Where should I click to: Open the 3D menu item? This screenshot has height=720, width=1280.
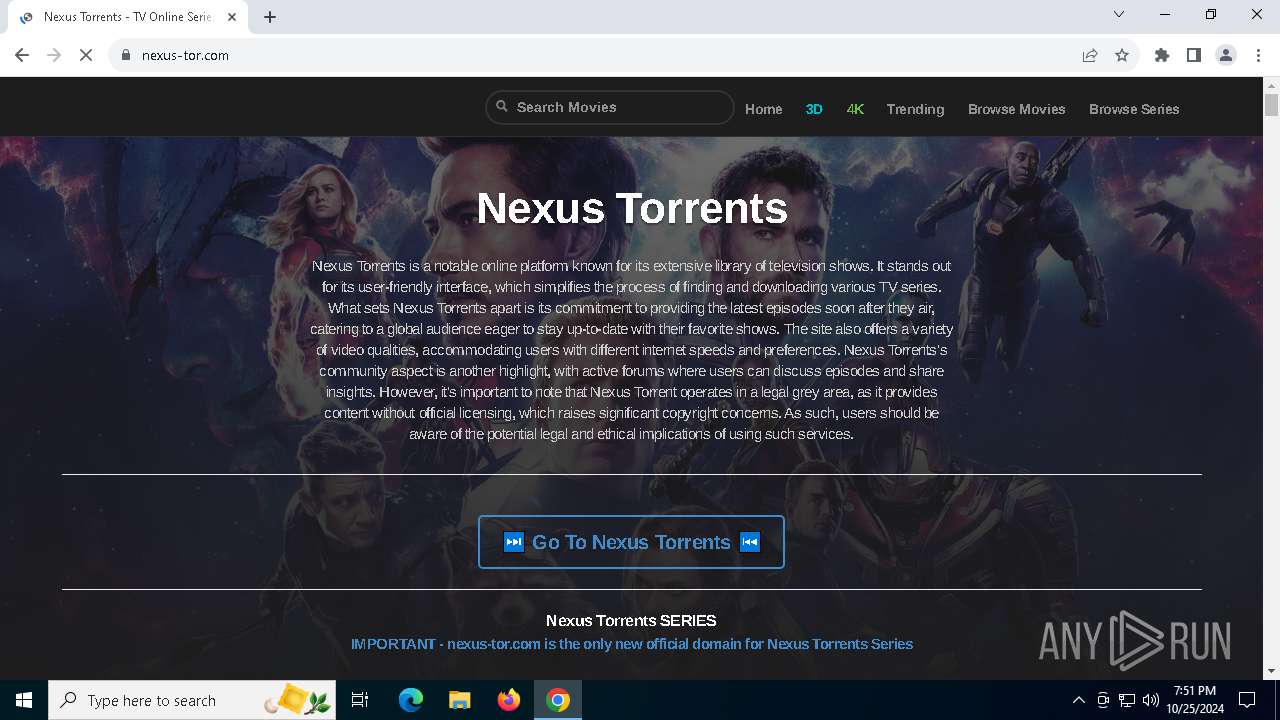[814, 109]
